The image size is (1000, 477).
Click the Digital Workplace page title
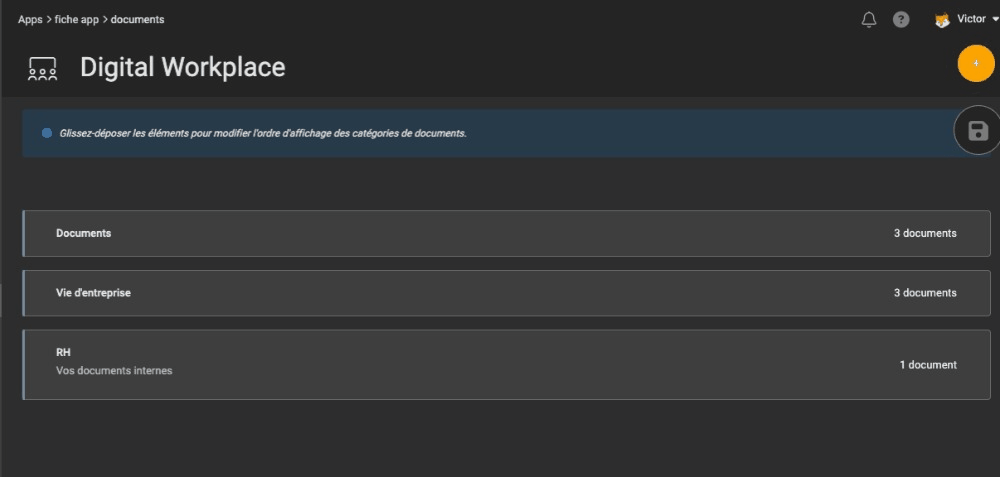click(183, 67)
